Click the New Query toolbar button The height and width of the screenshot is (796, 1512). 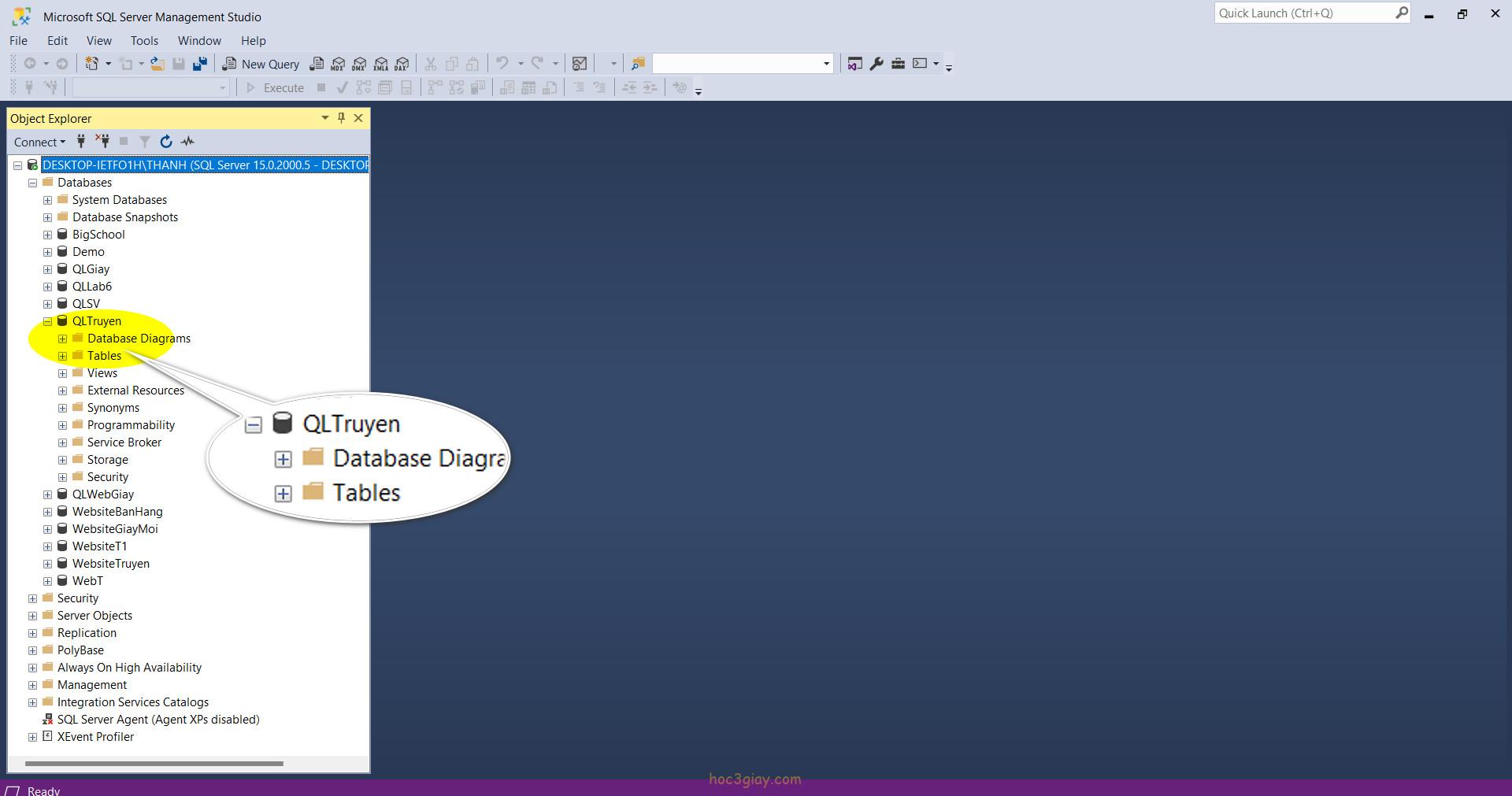(261, 64)
